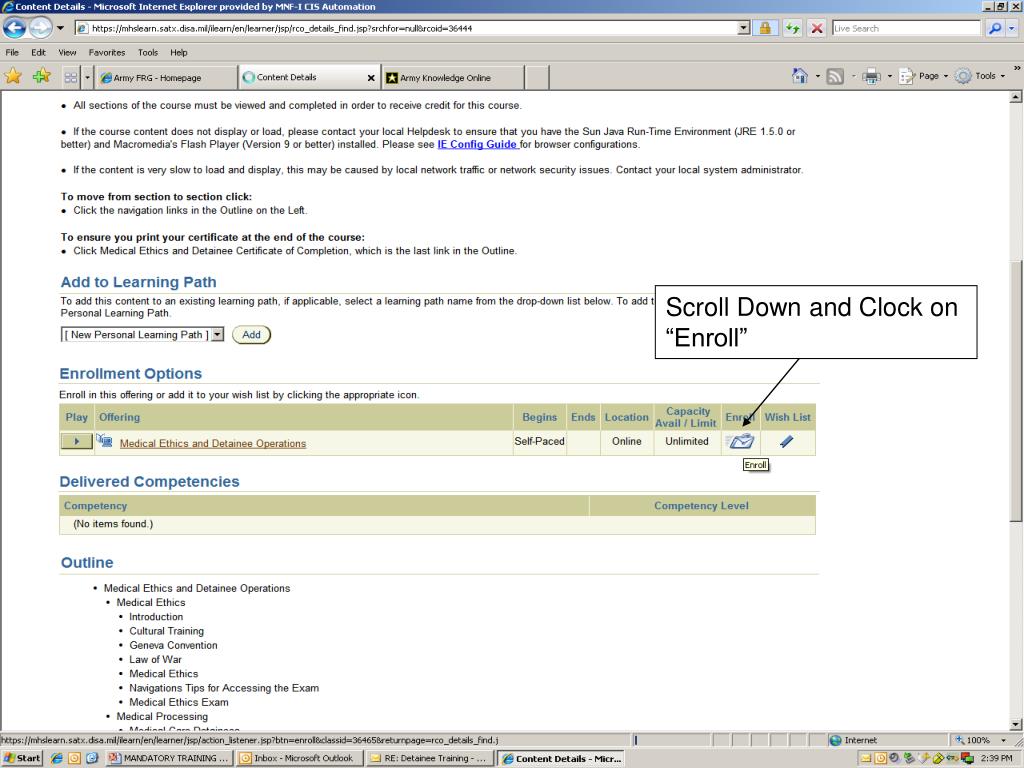The image size is (1024, 768).
Task: Expand the command bar overflow chevron
Action: [1017, 67]
